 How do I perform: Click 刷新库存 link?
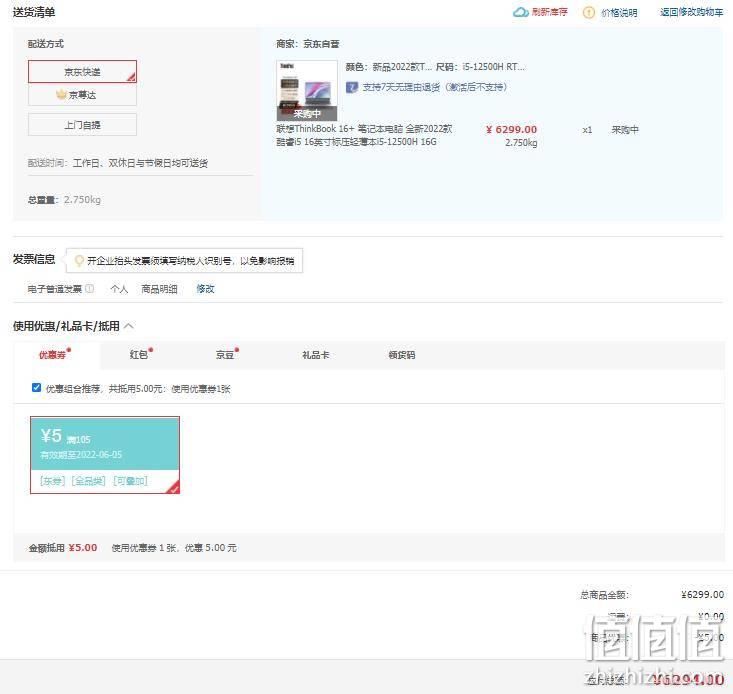pyautogui.click(x=549, y=12)
